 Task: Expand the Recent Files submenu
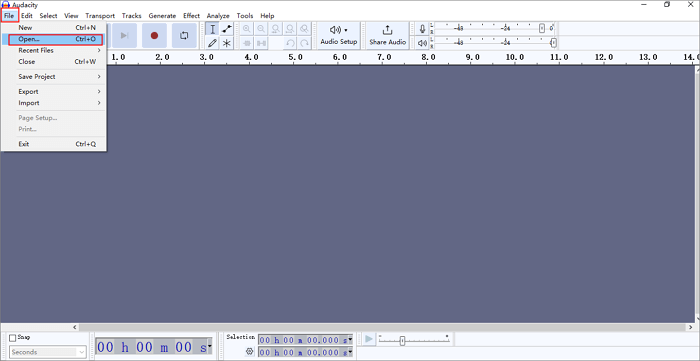tap(54, 50)
